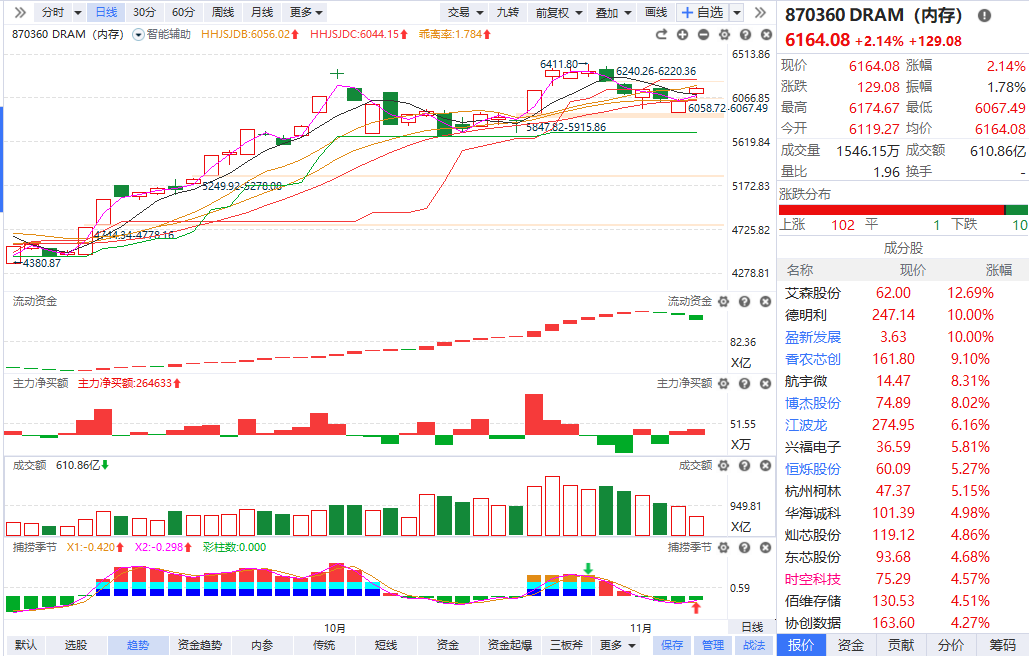Toggle 保存 button in the bottom bar
The image size is (1029, 656).
[x=673, y=645]
